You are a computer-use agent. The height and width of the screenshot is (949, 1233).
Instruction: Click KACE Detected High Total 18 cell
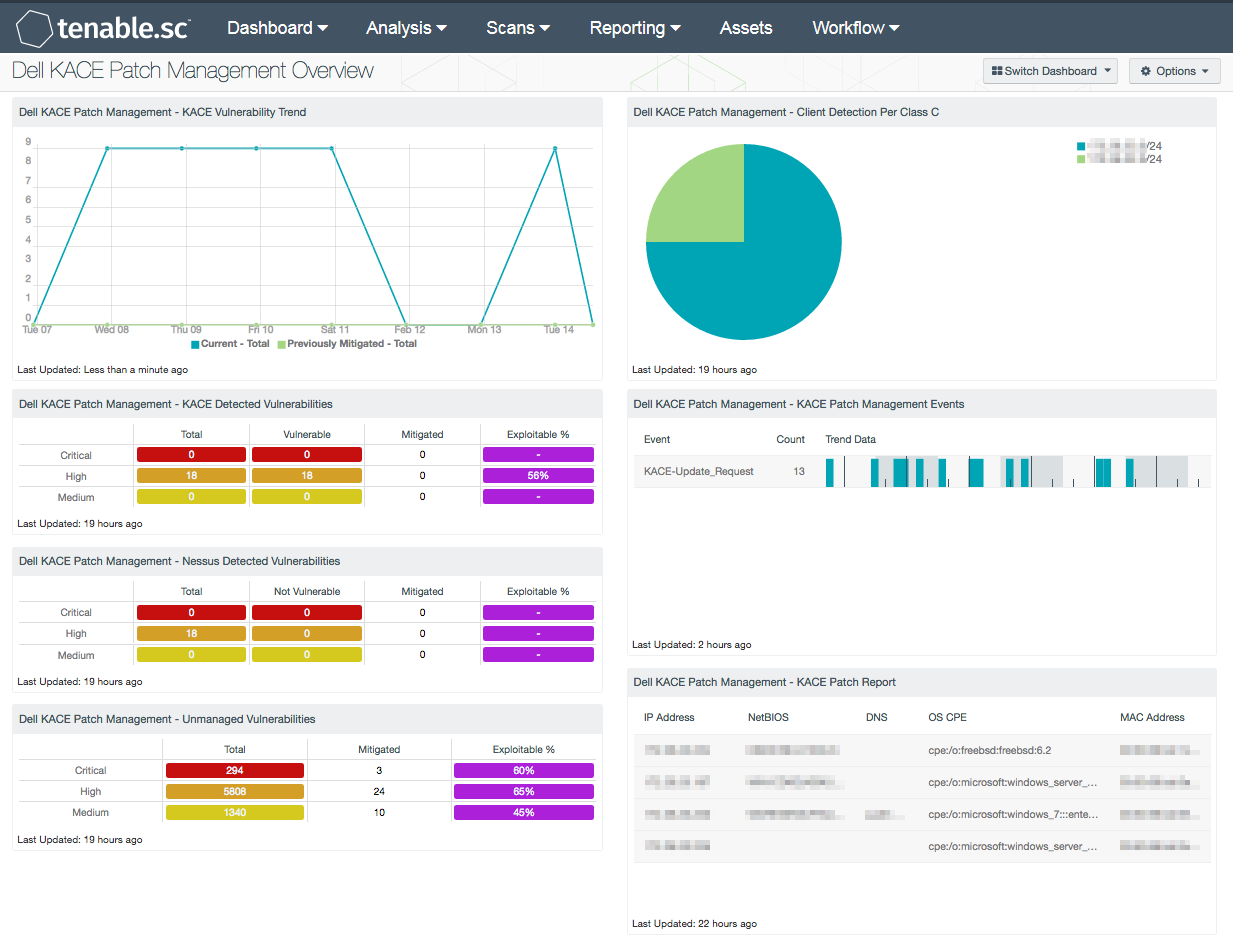[x=191, y=476]
